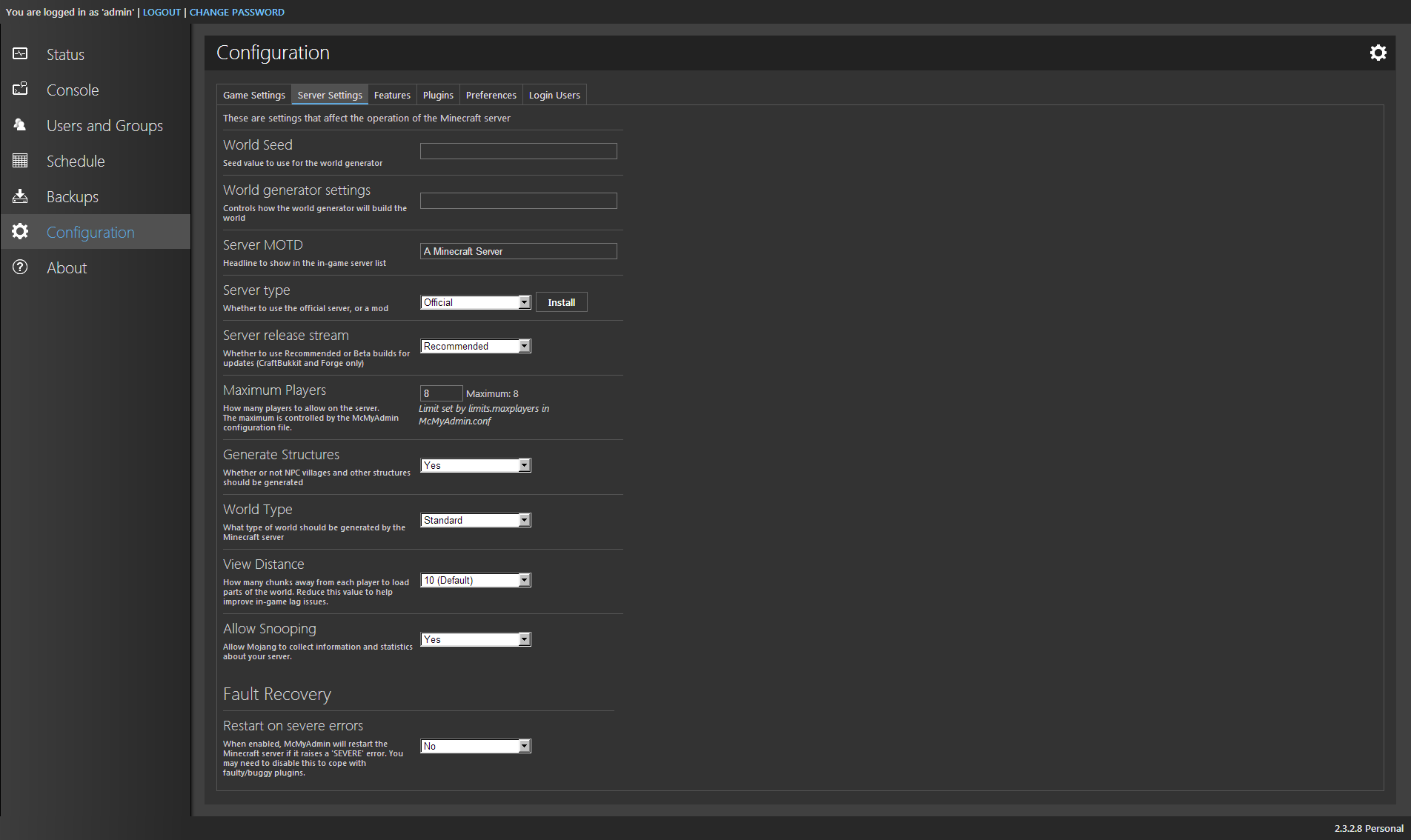Click the 'World Seed' setting label
The width and height of the screenshot is (1411, 840).
(x=258, y=145)
